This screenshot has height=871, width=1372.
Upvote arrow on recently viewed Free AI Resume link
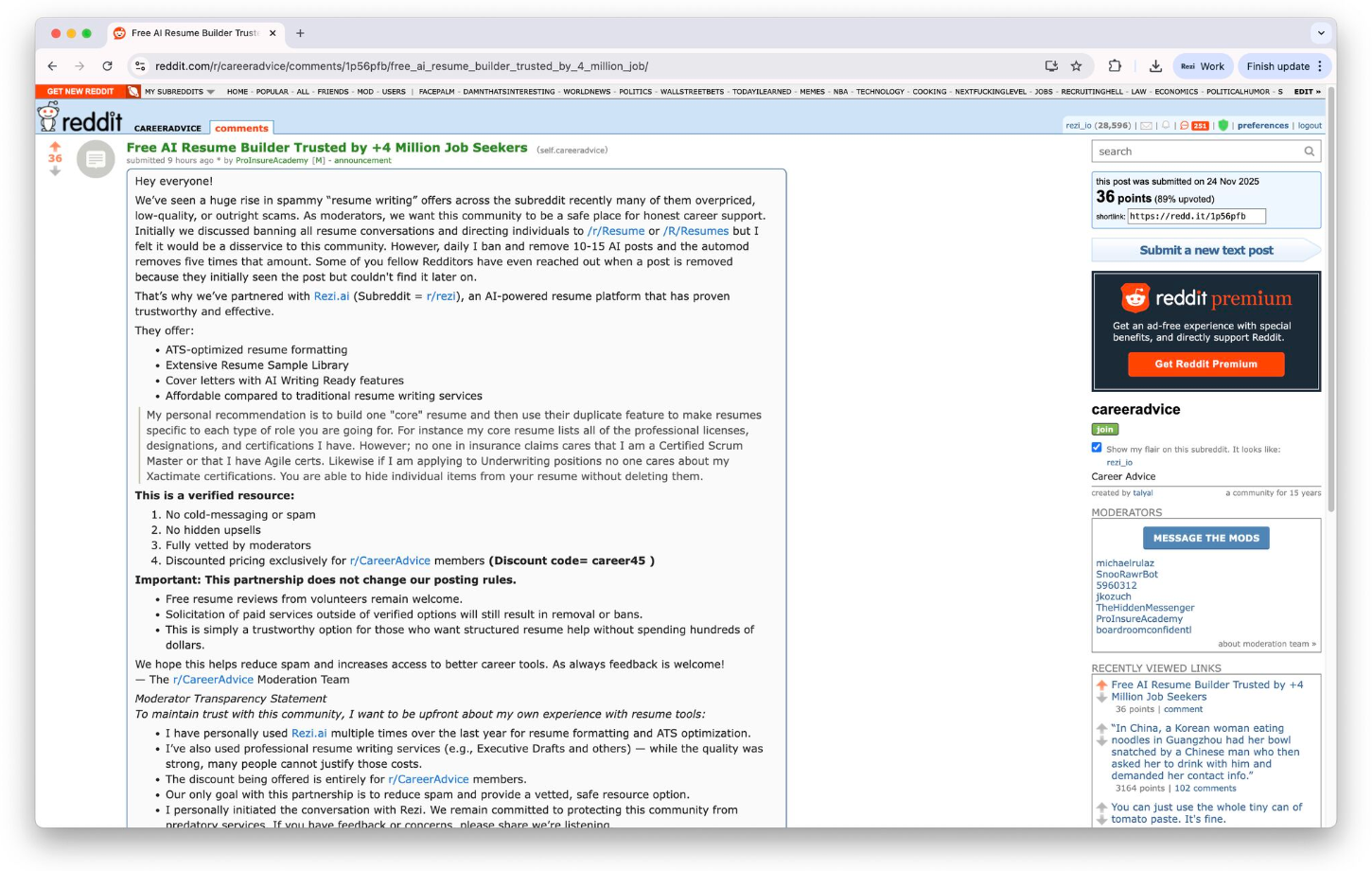(x=1101, y=684)
